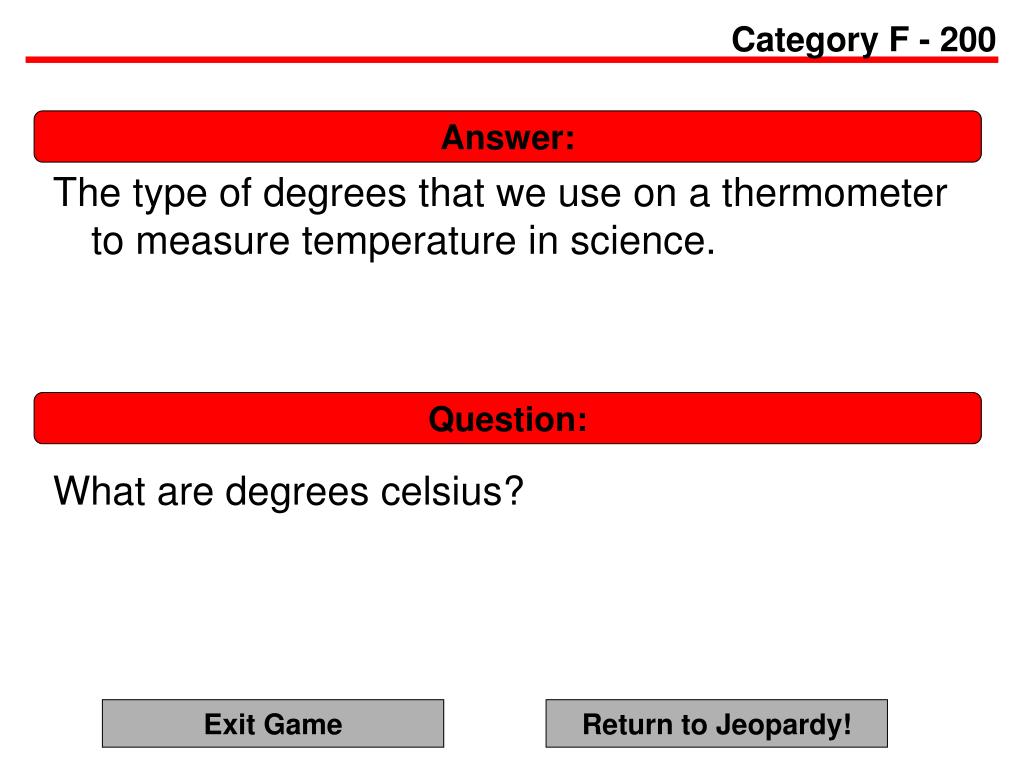This screenshot has width=1024, height=768.
Task: Click the word thermometer in the clue
Action: [x=834, y=193]
